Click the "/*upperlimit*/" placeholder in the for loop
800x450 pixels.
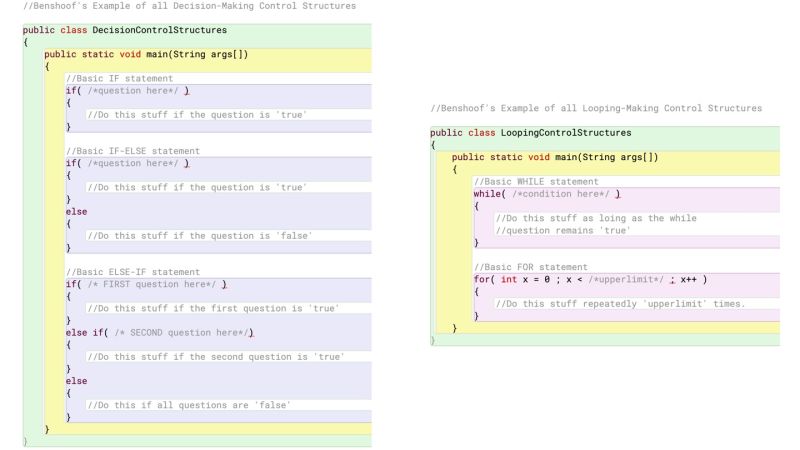pyautogui.click(x=626, y=280)
